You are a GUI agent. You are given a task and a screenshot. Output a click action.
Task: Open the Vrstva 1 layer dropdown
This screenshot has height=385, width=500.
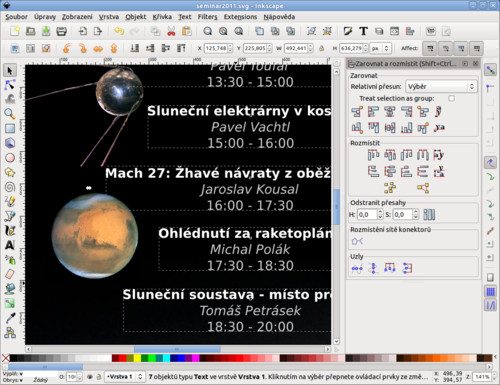click(x=124, y=377)
